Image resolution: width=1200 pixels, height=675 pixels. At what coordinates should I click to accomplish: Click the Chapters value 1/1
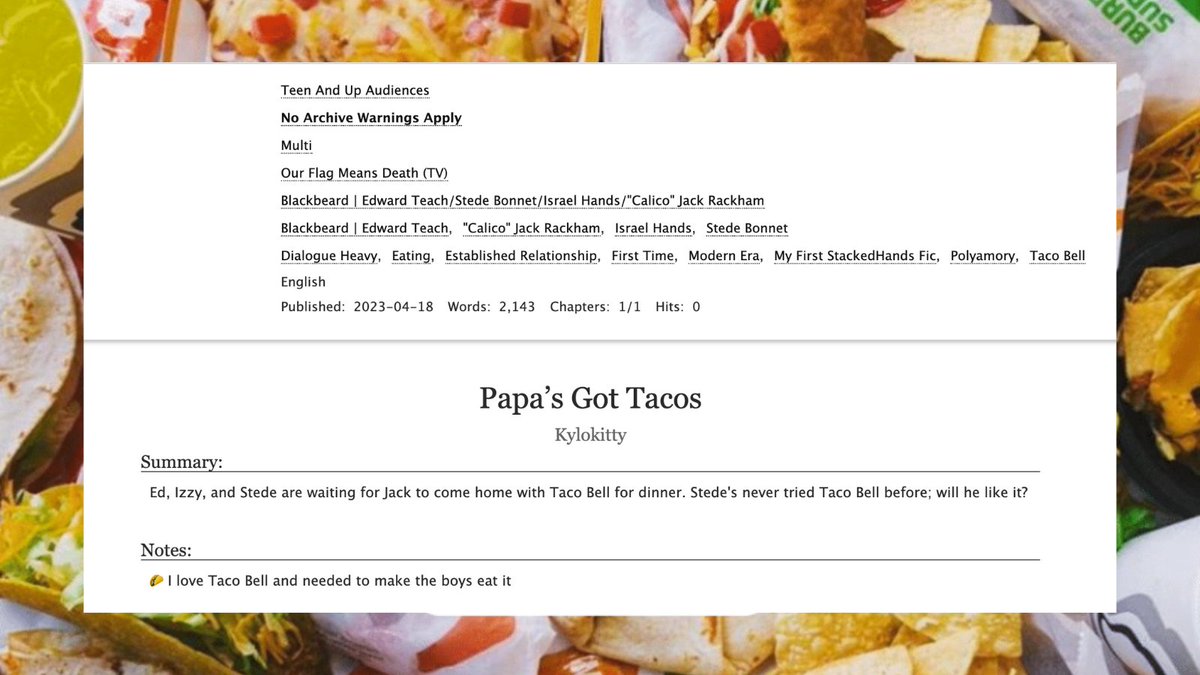tap(629, 307)
